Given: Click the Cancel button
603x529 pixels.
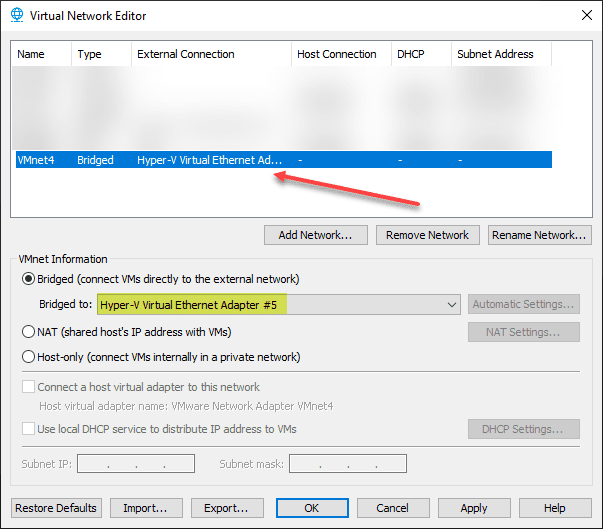Looking at the screenshot, I should pos(393,508).
